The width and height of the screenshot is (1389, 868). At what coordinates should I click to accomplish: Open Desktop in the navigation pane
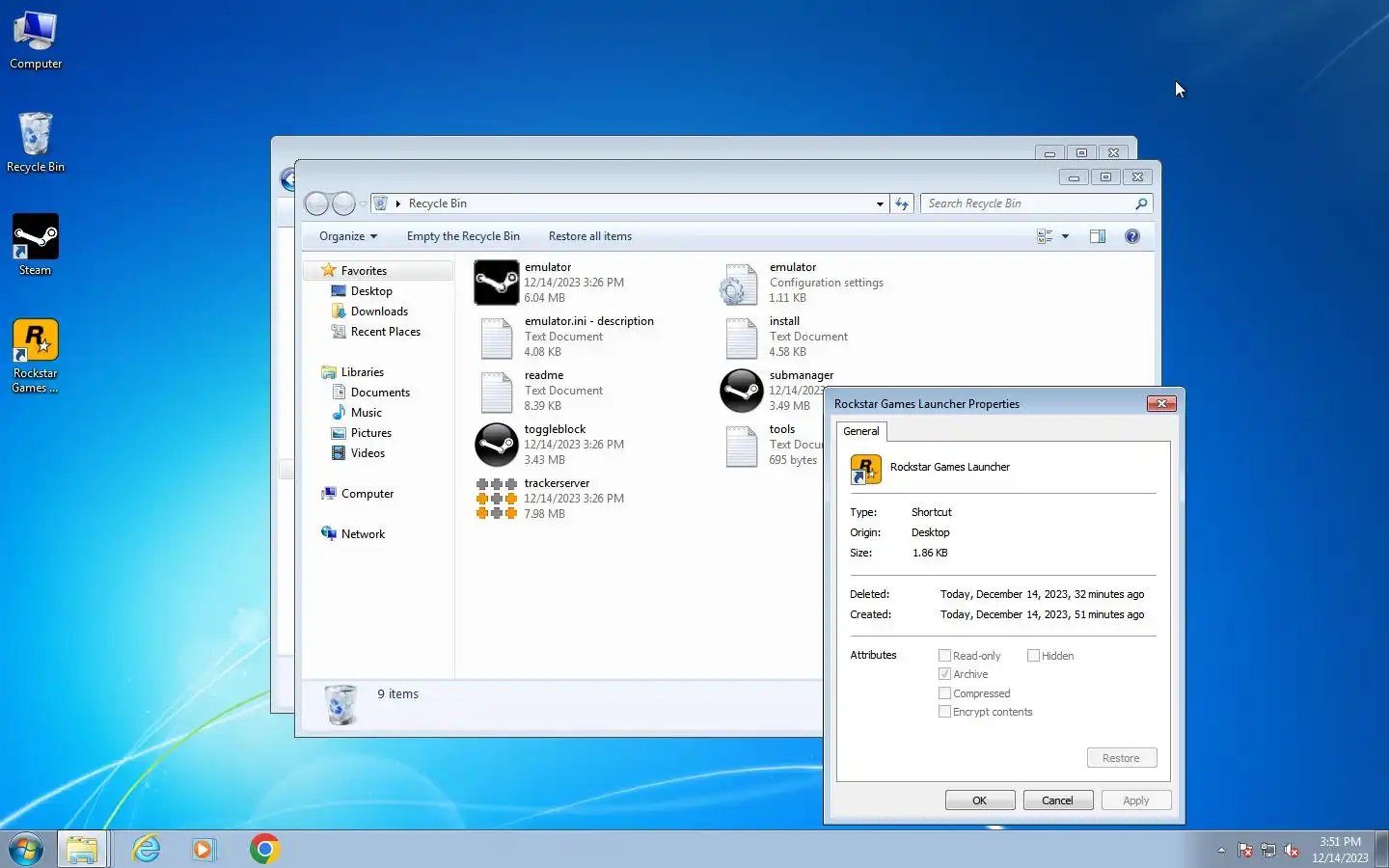[371, 291]
